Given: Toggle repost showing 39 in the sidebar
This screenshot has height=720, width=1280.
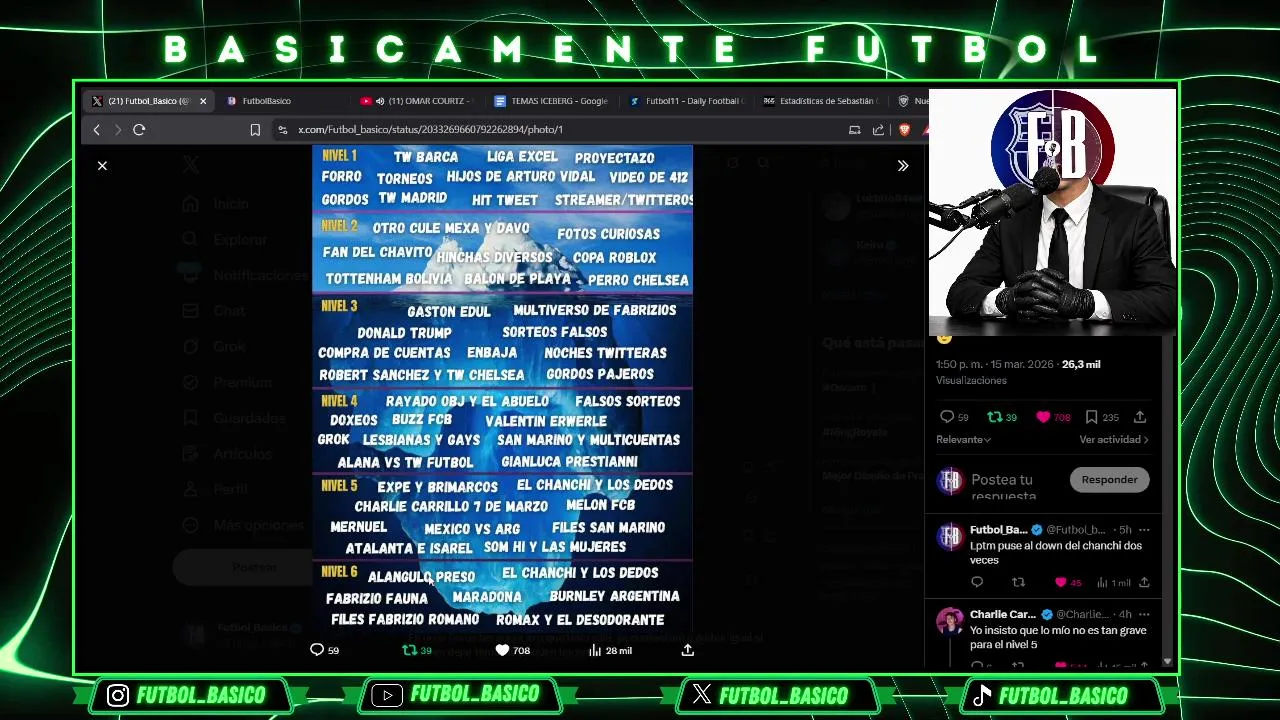Looking at the screenshot, I should point(1002,417).
